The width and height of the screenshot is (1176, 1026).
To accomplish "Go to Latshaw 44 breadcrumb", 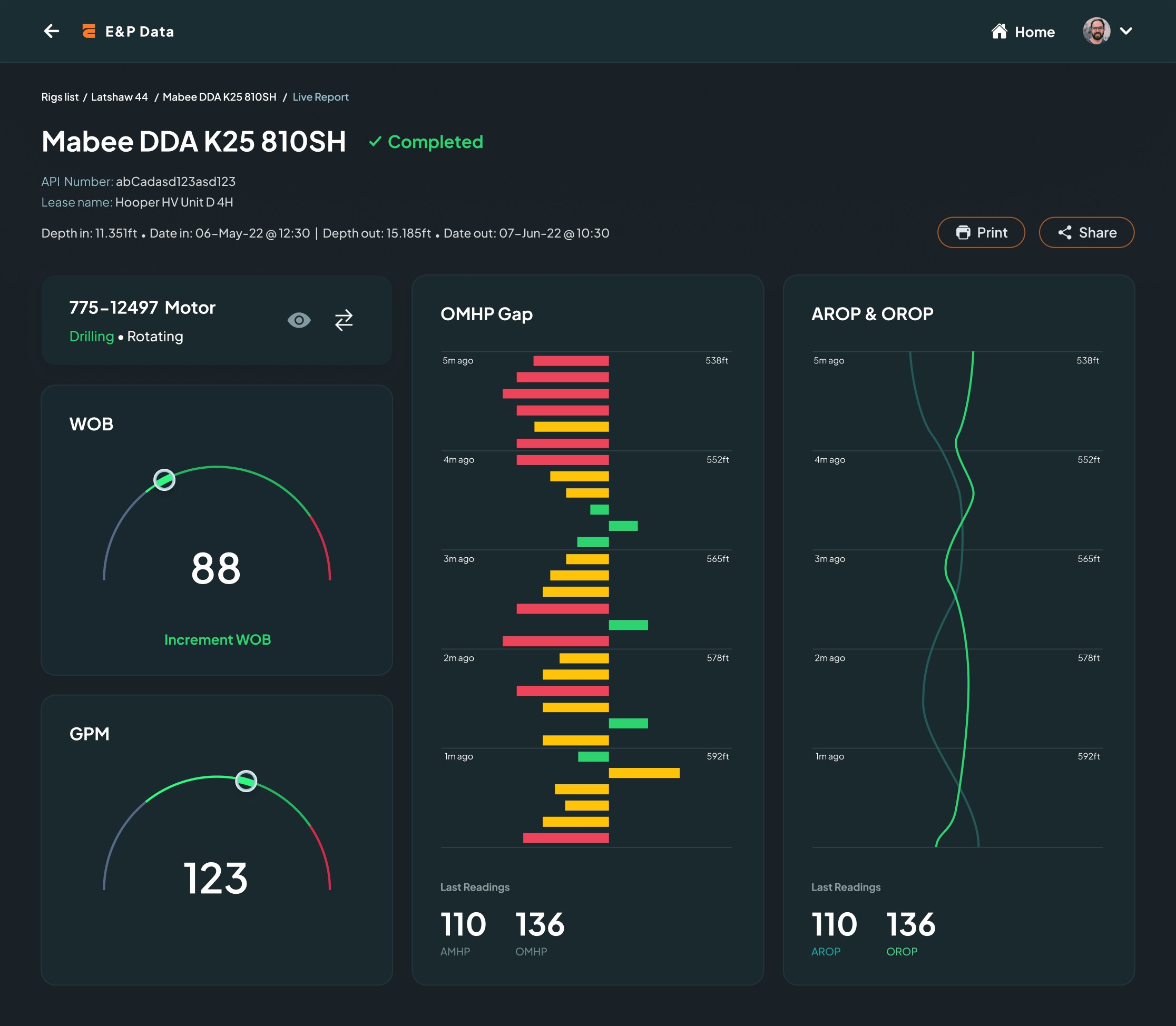I will (119, 97).
